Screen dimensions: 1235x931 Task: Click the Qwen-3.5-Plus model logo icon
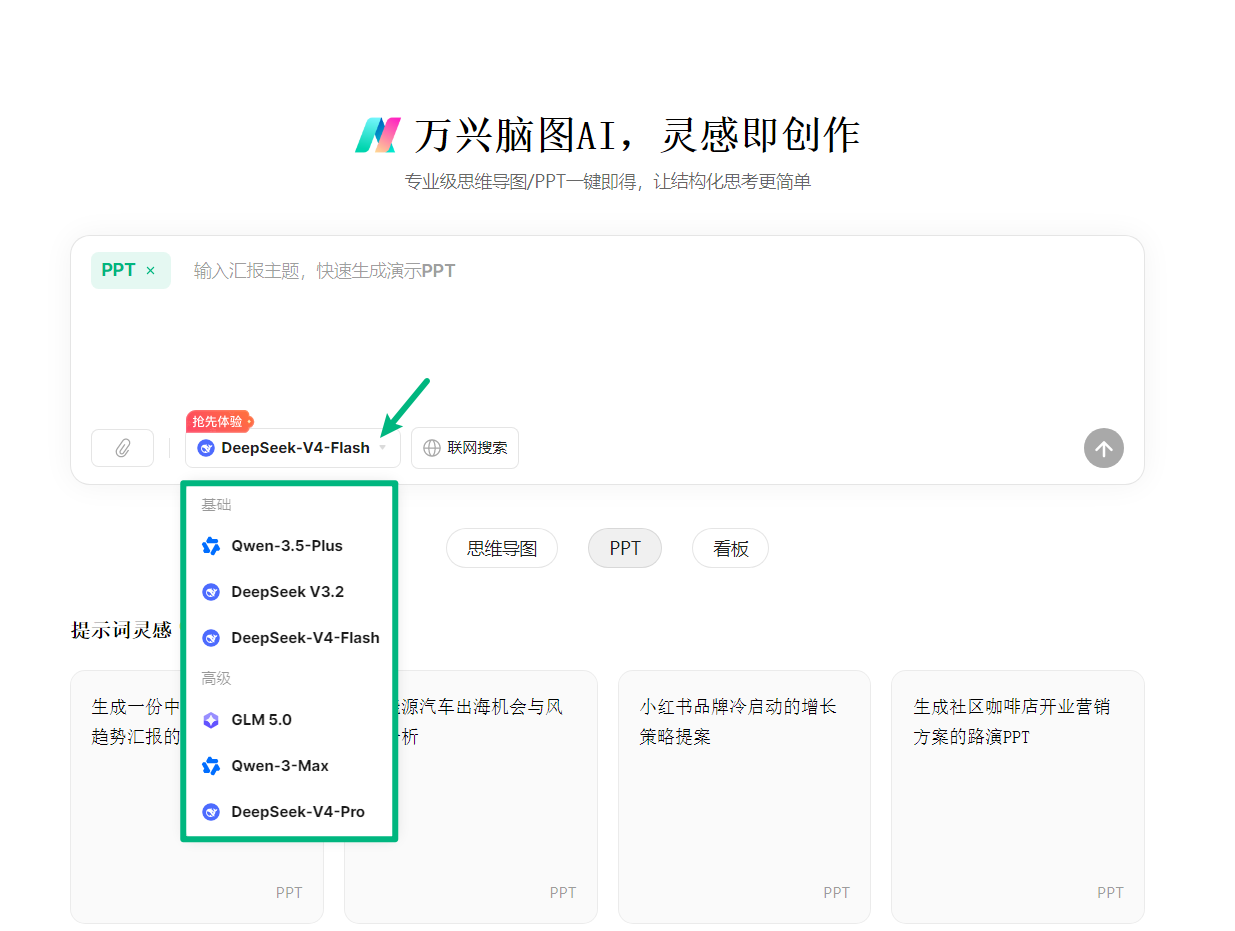click(x=211, y=546)
